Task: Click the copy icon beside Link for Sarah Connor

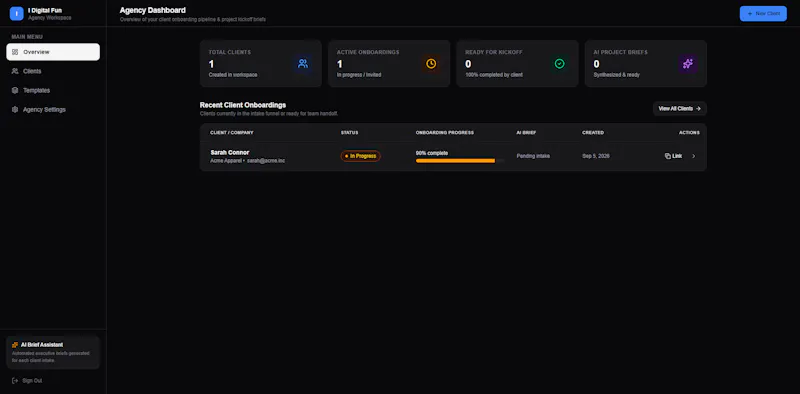Action: (x=668, y=156)
